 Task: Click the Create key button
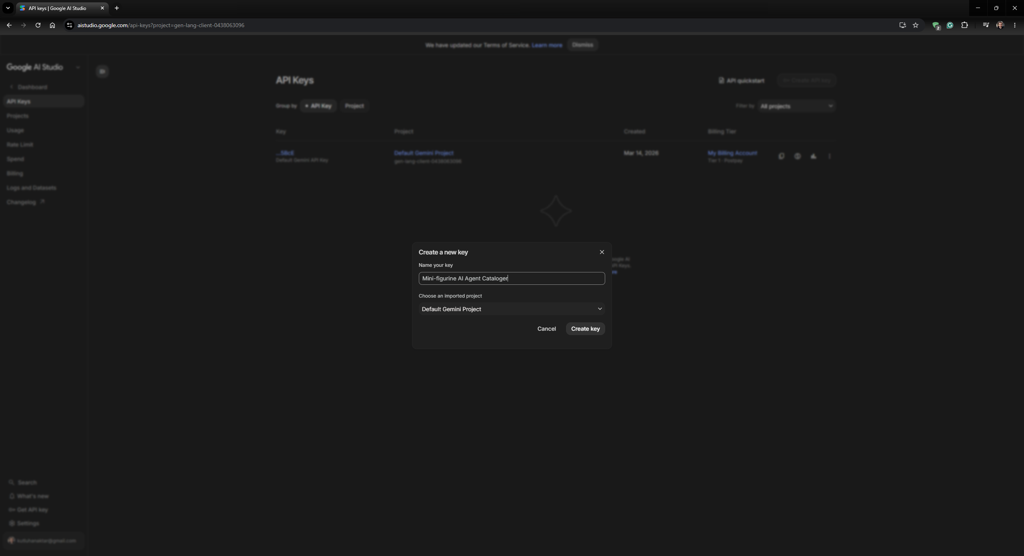585,329
